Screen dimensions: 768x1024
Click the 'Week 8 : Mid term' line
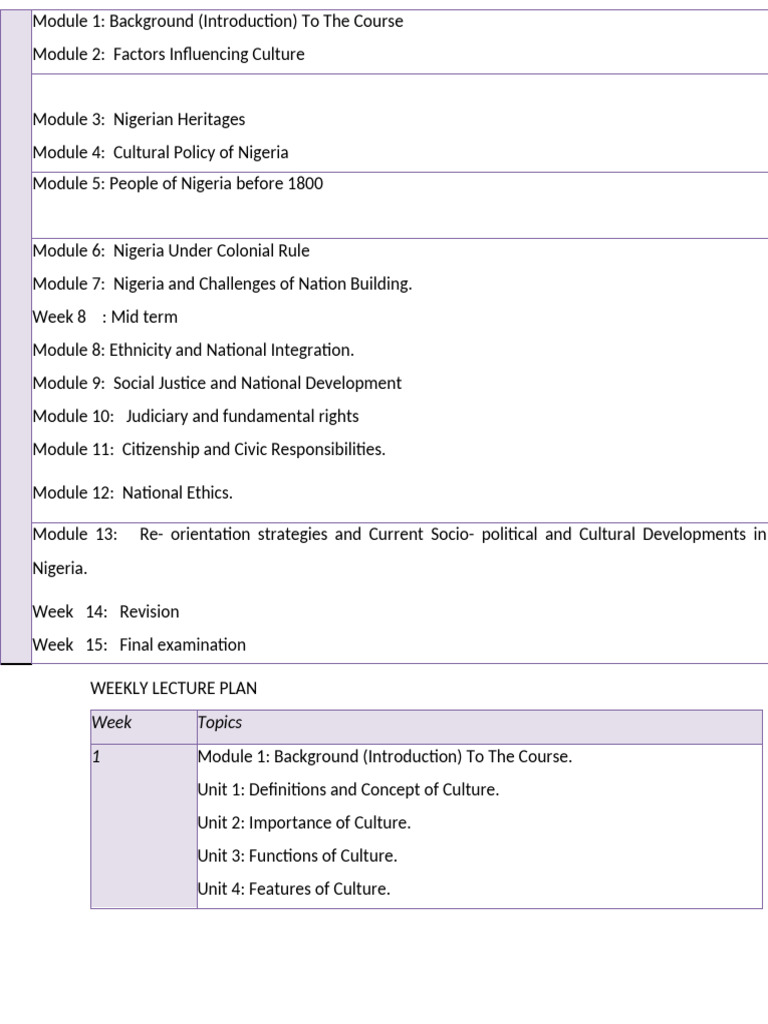105,317
